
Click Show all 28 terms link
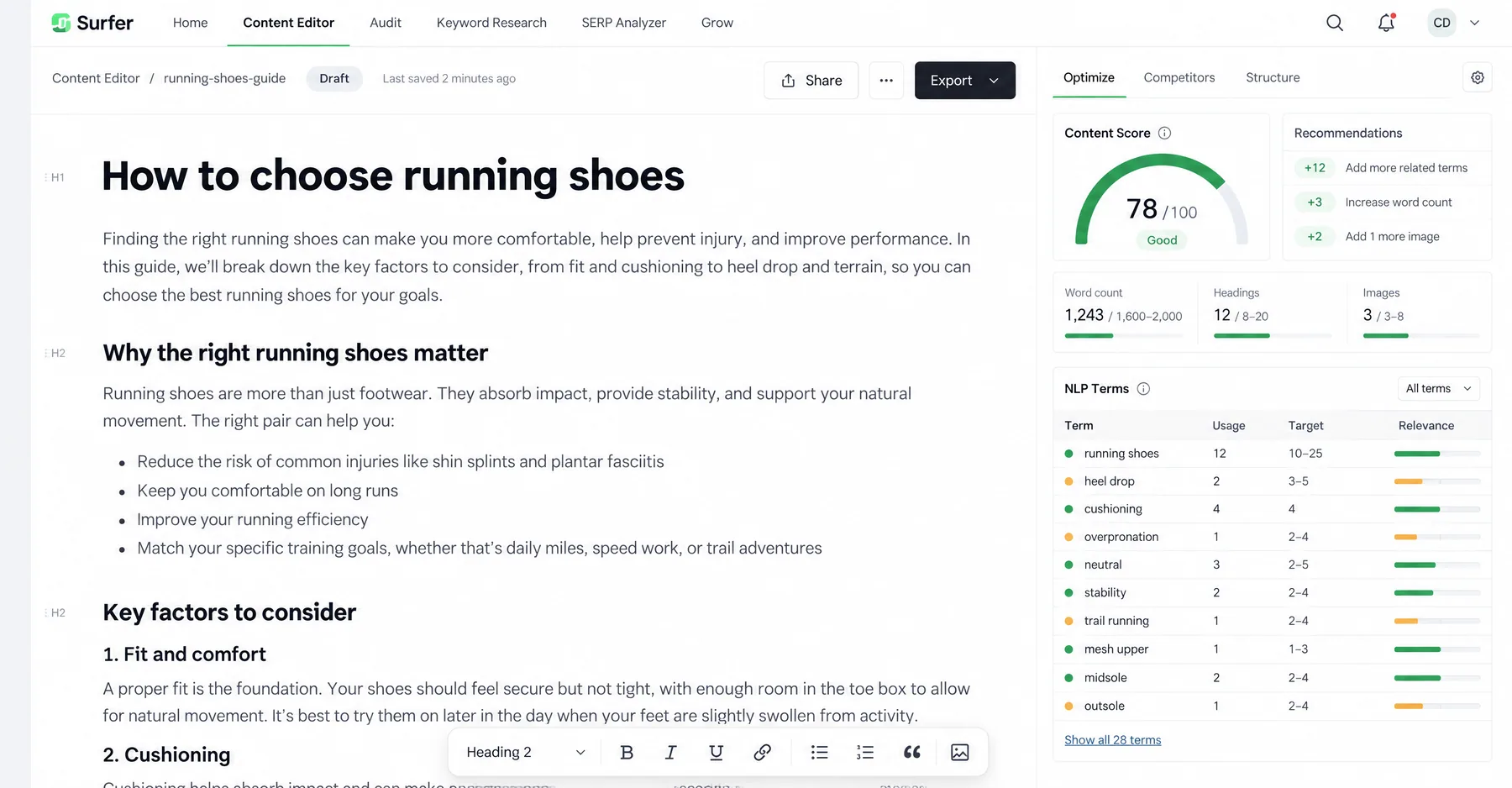pyautogui.click(x=1113, y=740)
